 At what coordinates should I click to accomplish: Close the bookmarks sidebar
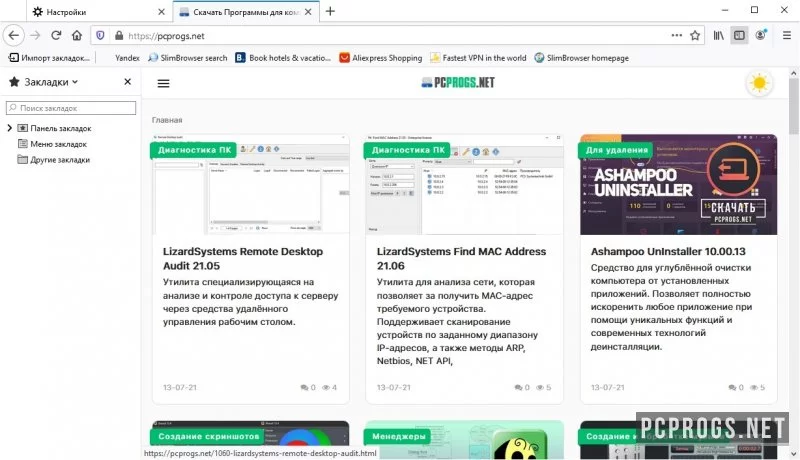point(128,82)
